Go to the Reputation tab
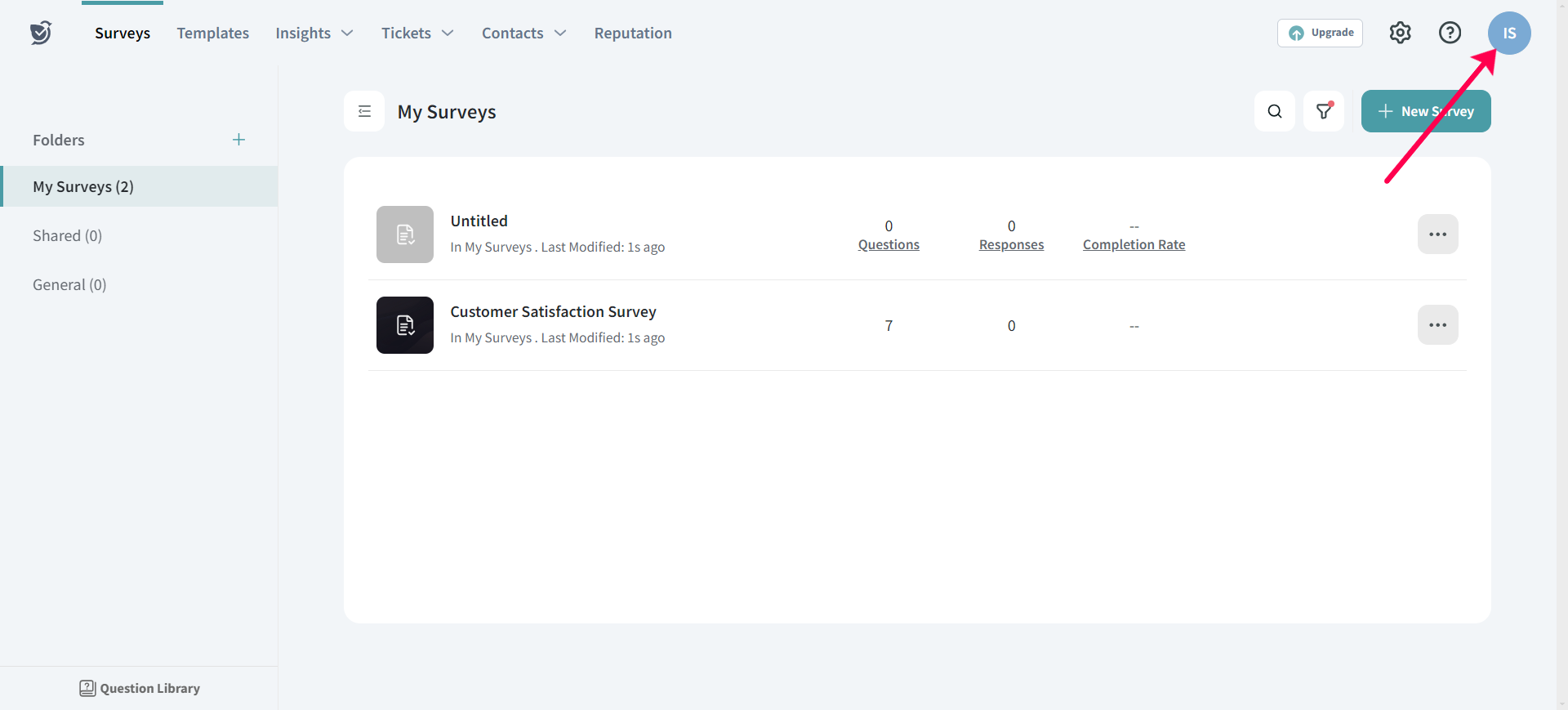This screenshot has height=710, width=1568. [x=633, y=33]
